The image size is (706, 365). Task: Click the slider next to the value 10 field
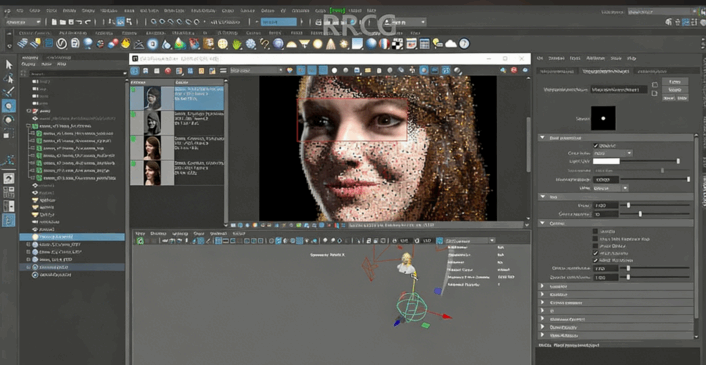pyautogui.click(x=656, y=214)
